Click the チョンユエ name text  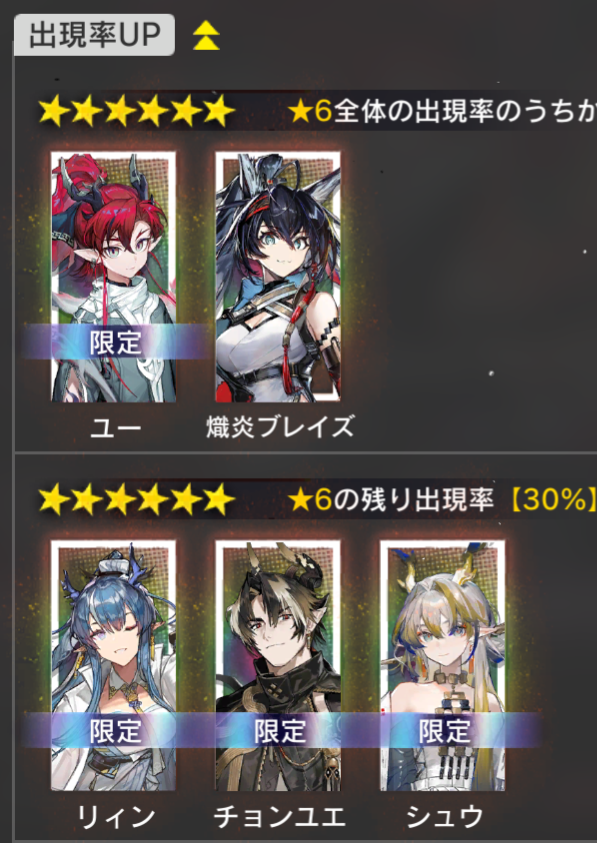coord(279,817)
